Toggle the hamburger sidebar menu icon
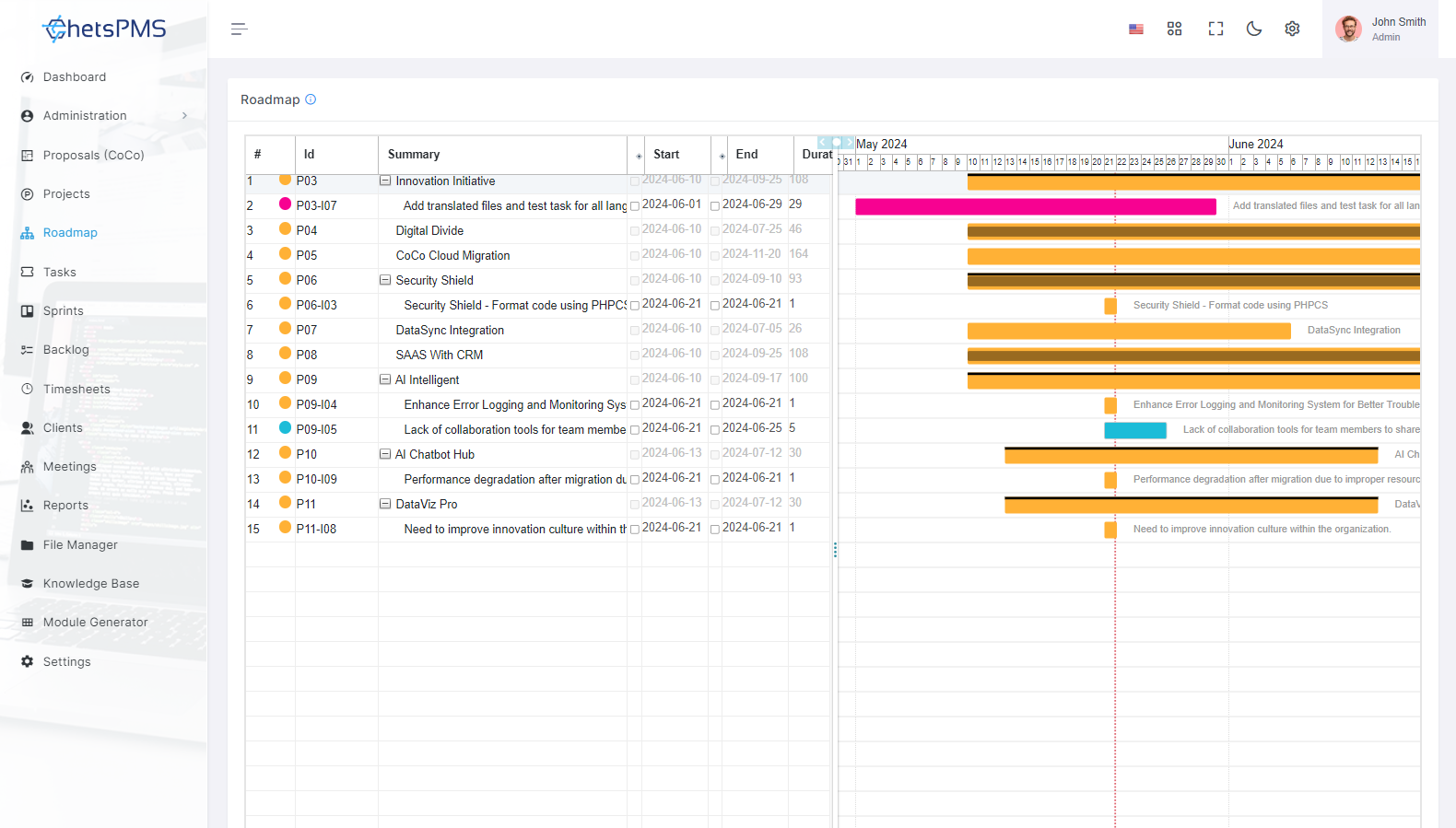1456x828 pixels. [239, 29]
